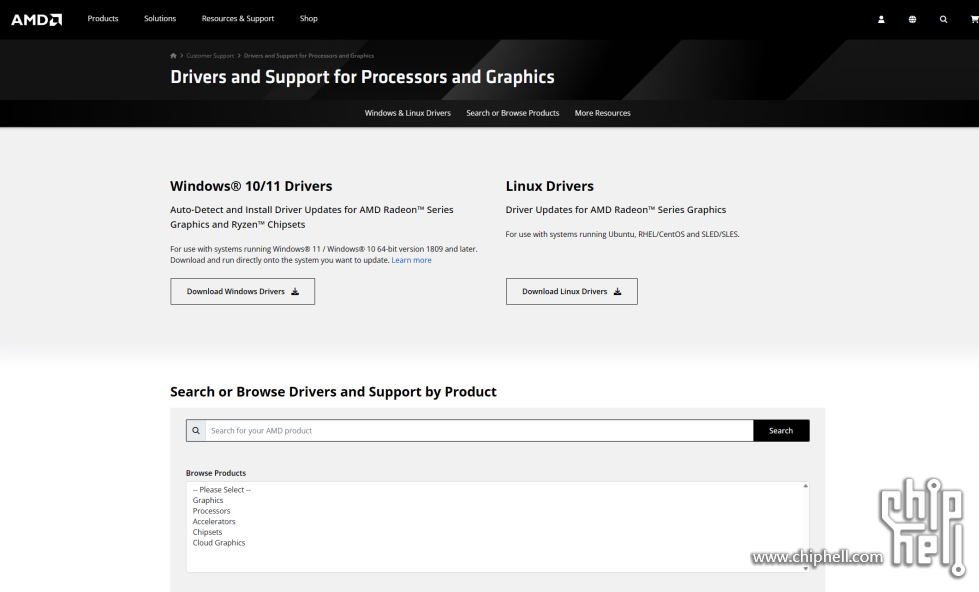Open the globe language selector icon
The image size is (979, 592).
[x=912, y=19]
